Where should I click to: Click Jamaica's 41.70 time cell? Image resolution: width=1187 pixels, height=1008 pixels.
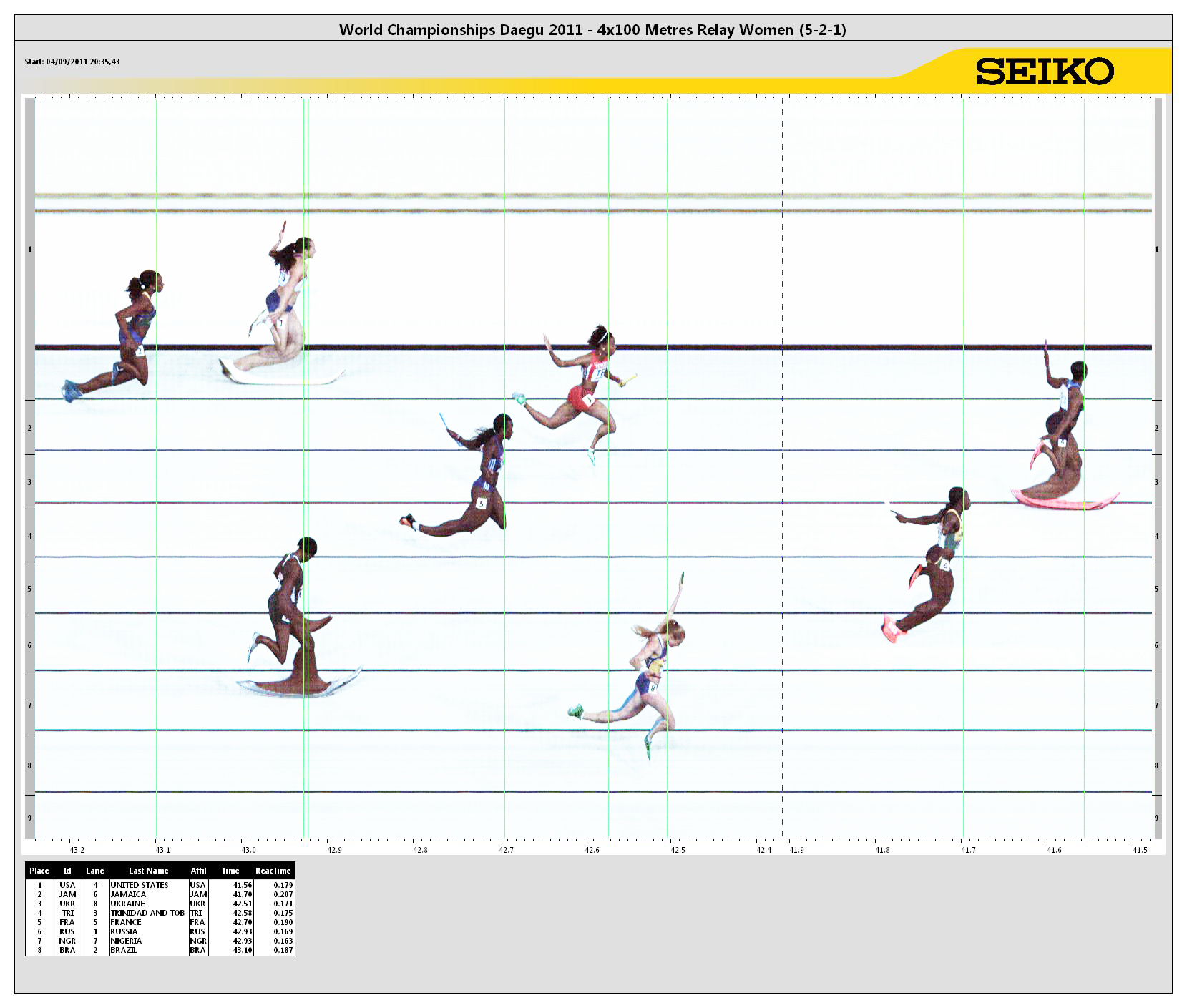click(242, 894)
